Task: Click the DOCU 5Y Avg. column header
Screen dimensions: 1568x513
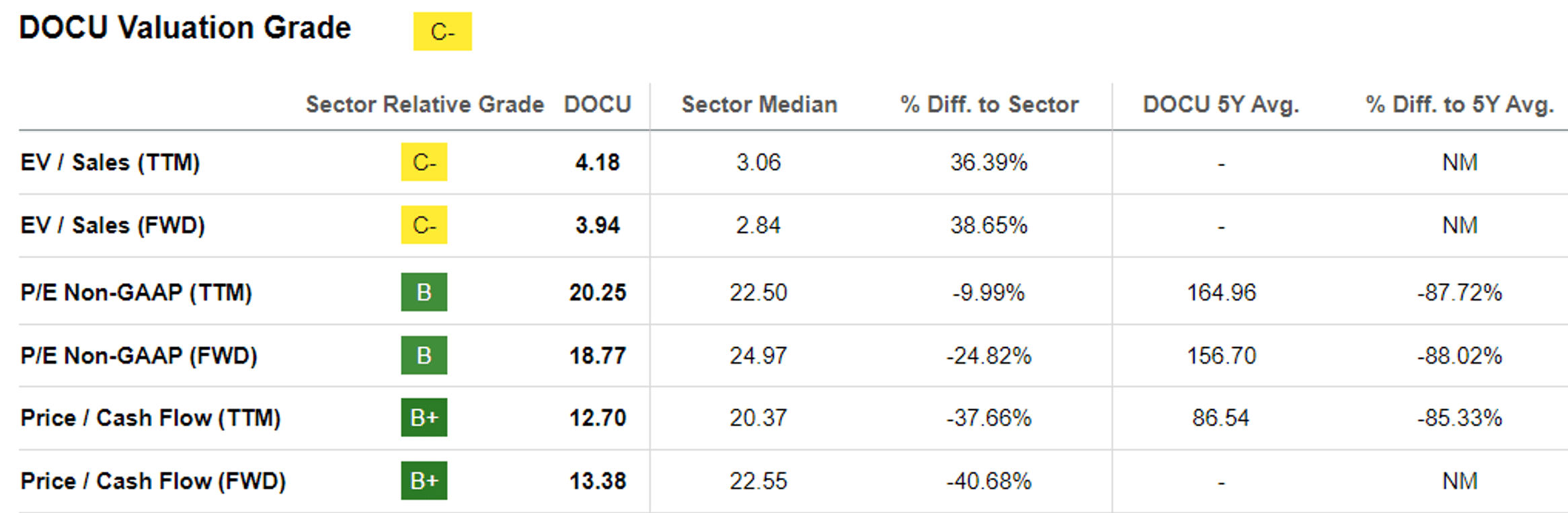Action: coord(1220,104)
